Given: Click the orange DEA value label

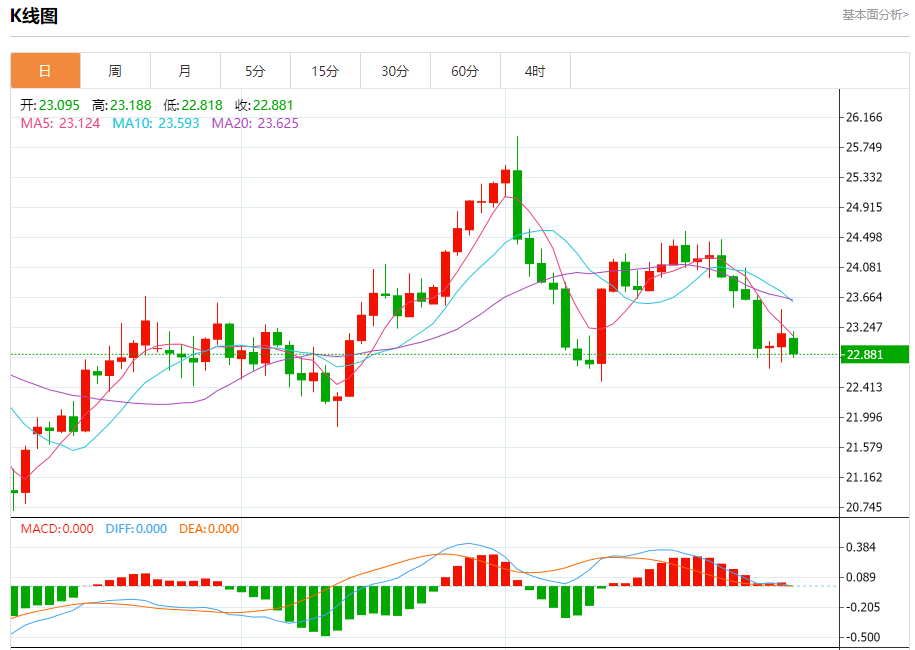Looking at the screenshot, I should pyautogui.click(x=209, y=529).
